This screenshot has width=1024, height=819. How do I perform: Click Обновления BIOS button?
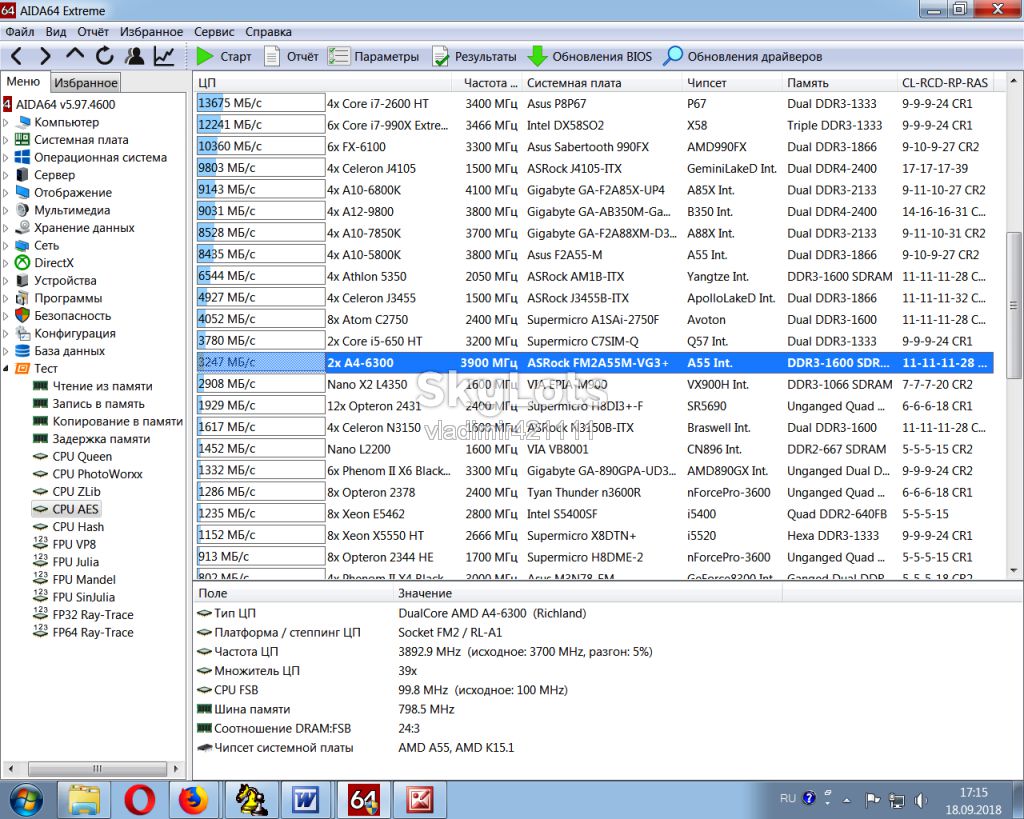pyautogui.click(x=590, y=57)
